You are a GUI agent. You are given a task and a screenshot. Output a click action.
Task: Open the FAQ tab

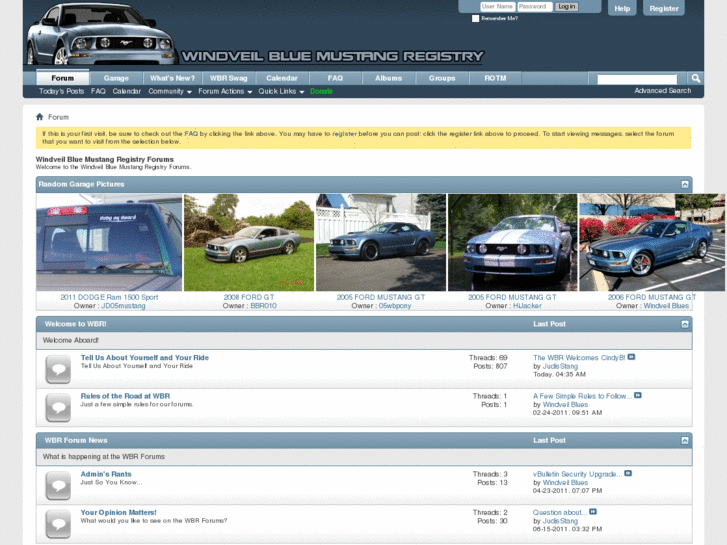[x=335, y=78]
